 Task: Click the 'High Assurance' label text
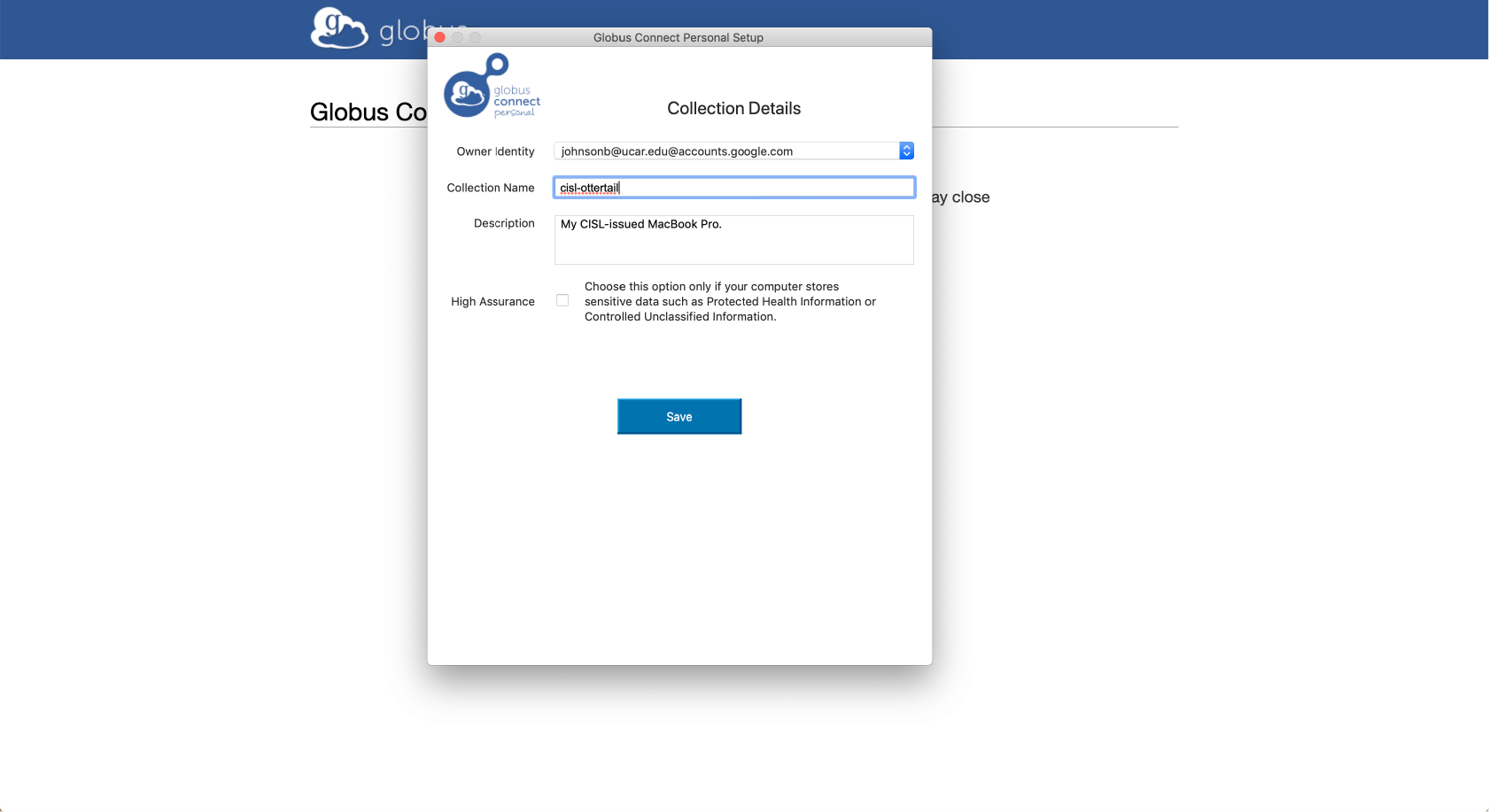tap(492, 302)
